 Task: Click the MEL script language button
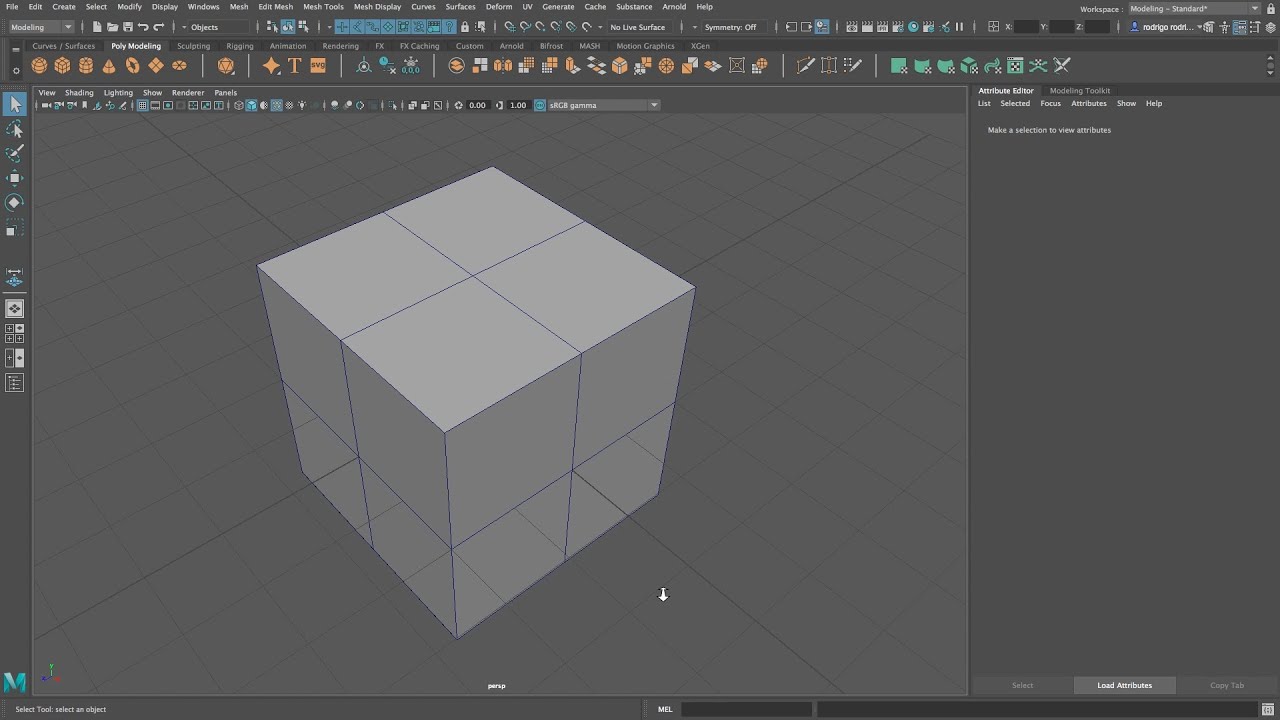tap(665, 709)
